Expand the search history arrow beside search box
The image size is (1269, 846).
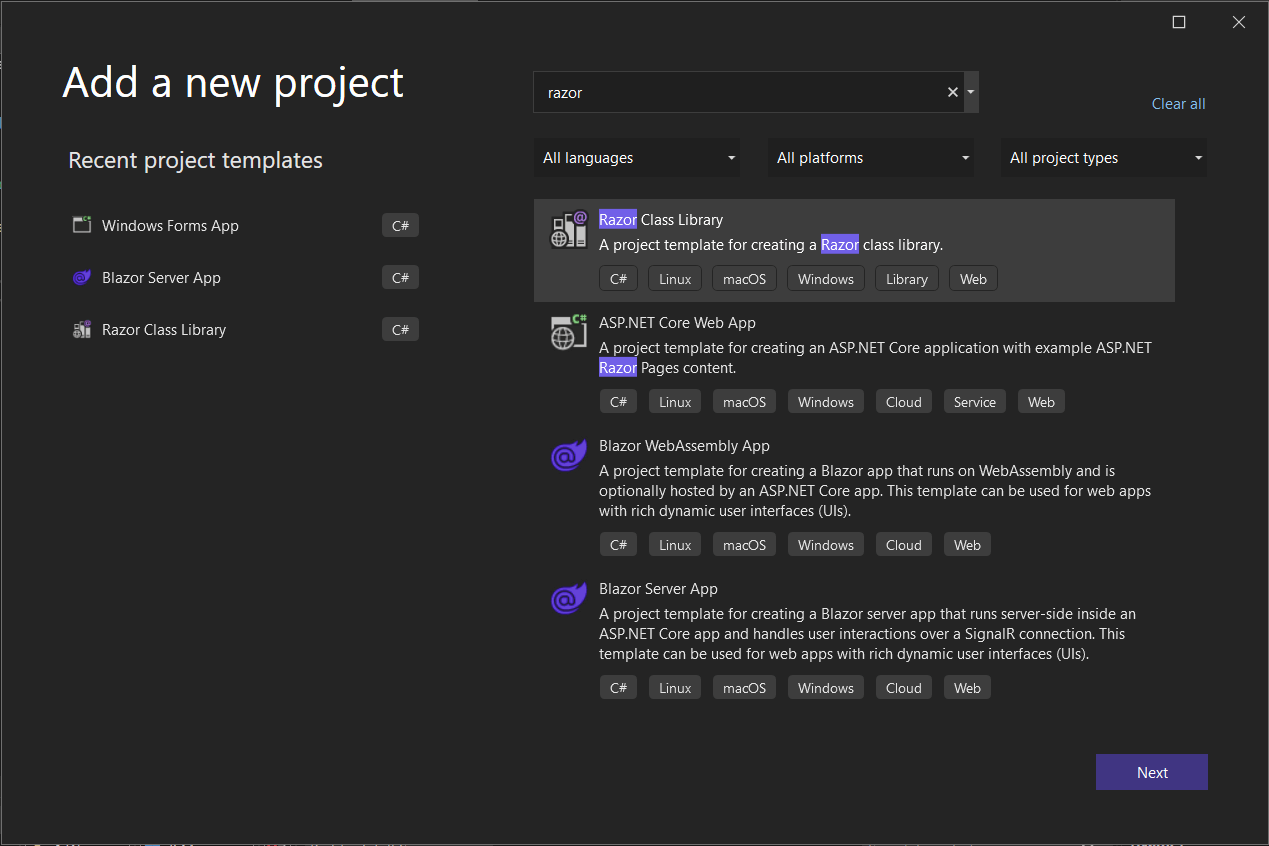pos(970,91)
